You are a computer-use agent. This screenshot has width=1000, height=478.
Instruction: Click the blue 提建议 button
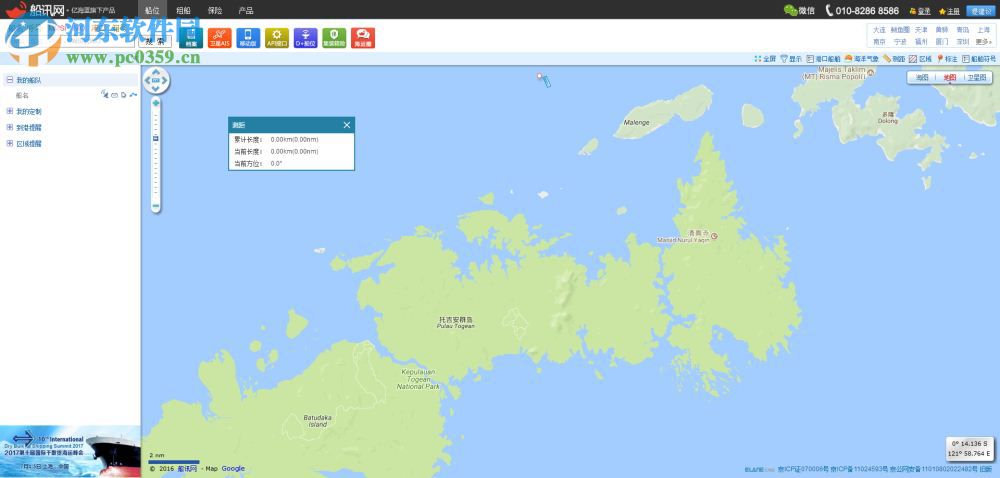pos(980,11)
